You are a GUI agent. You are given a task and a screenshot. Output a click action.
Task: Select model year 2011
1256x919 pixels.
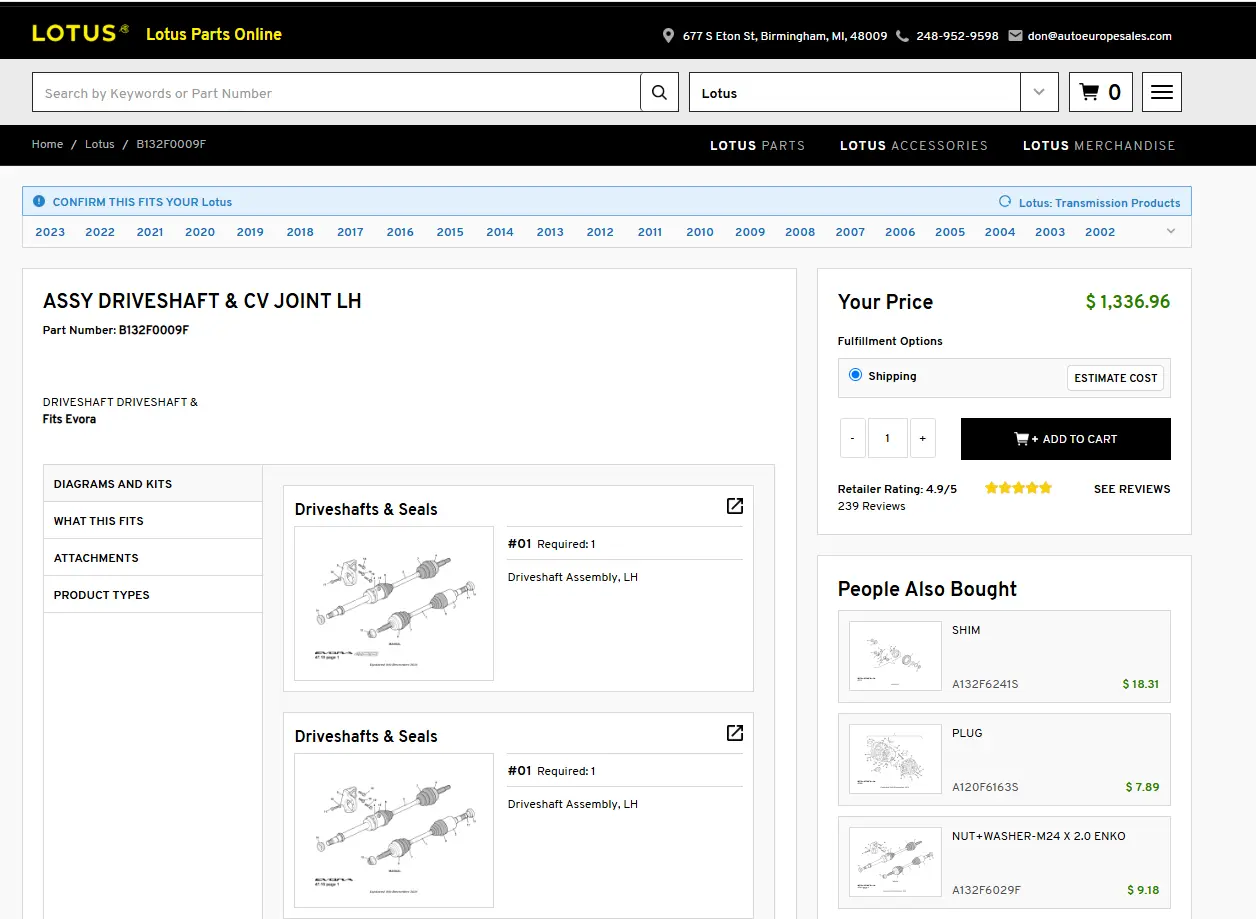(650, 232)
